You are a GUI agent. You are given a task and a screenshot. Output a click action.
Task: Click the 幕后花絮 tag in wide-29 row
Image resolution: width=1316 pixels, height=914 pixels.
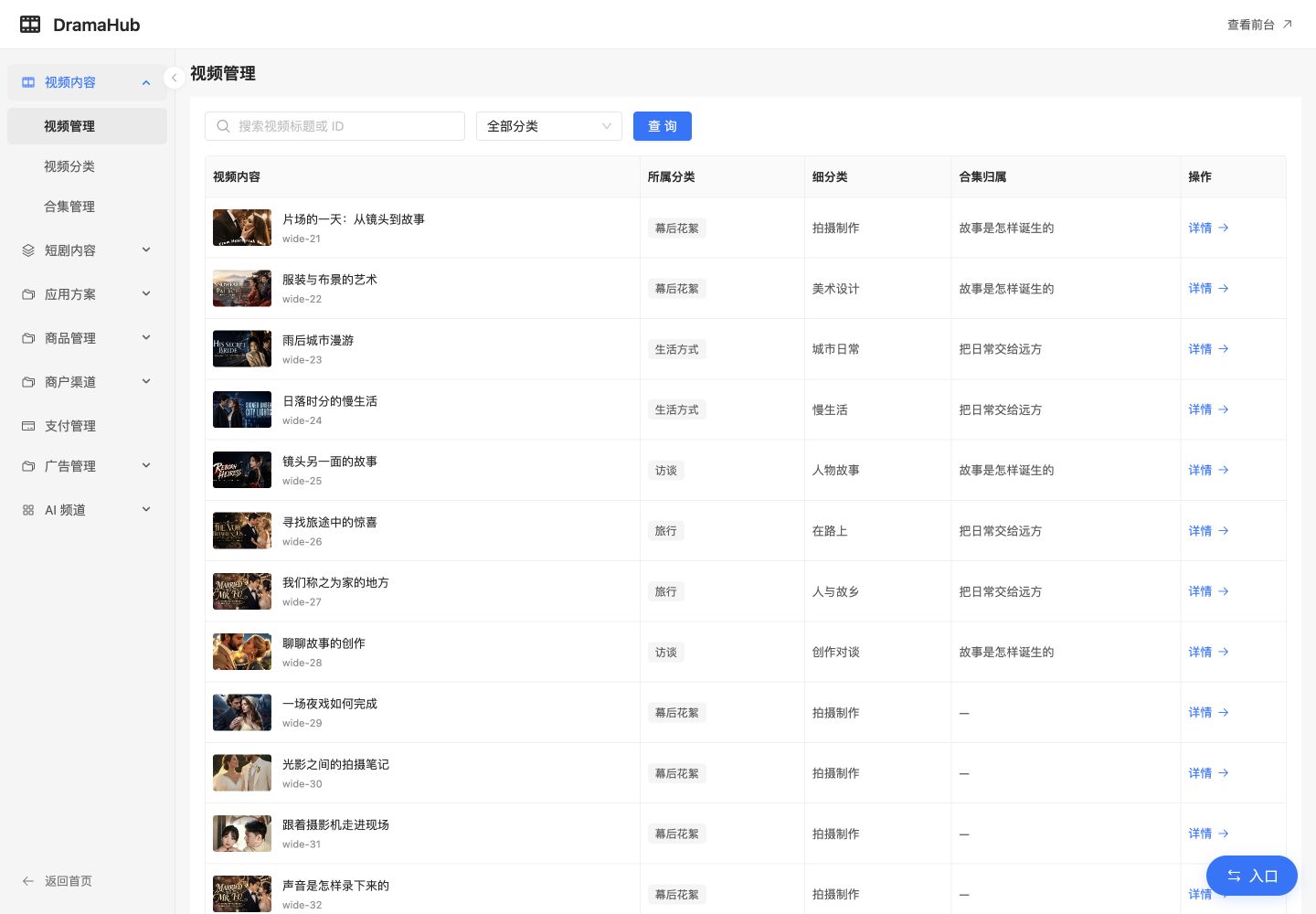tap(677, 713)
